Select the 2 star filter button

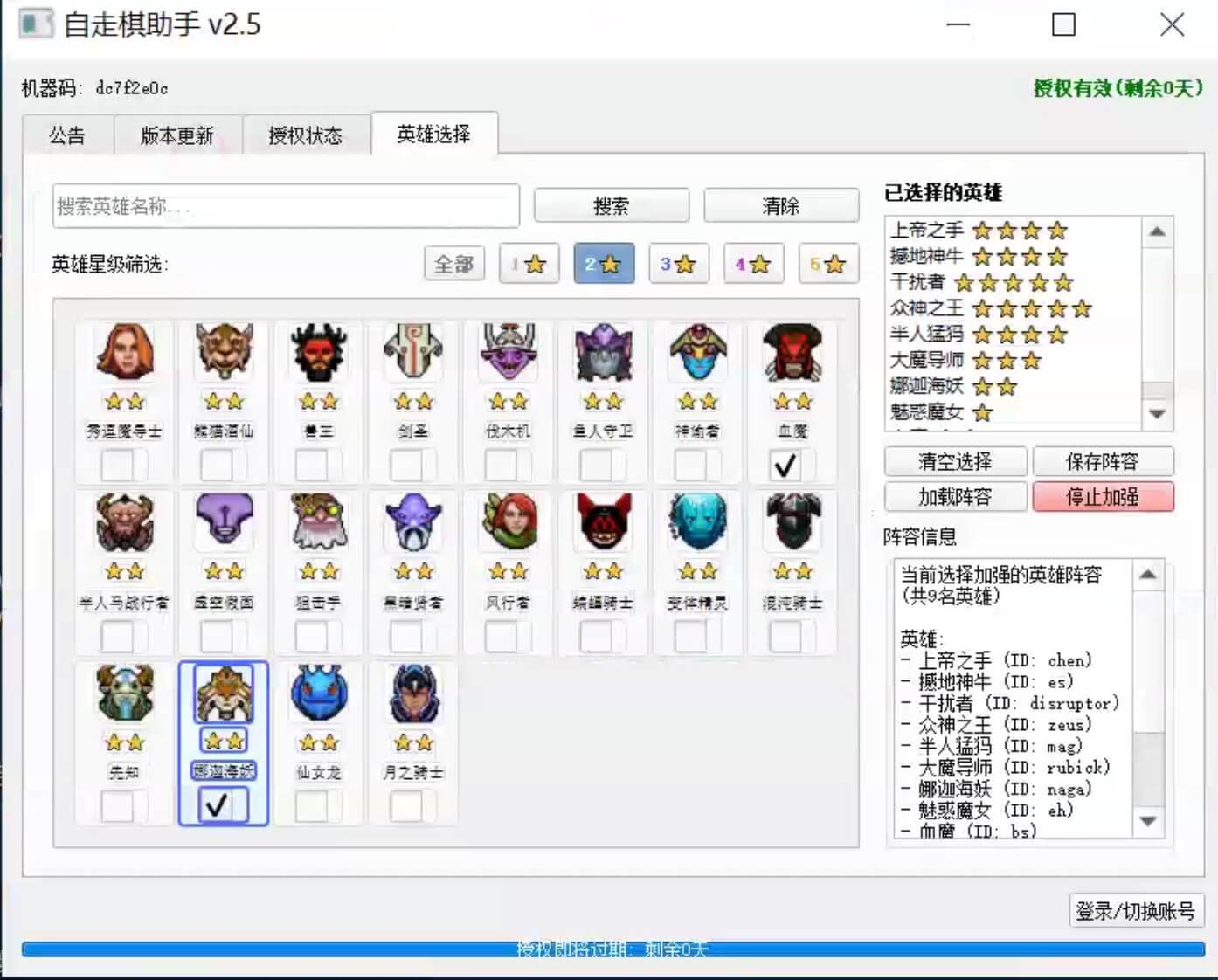tap(604, 264)
